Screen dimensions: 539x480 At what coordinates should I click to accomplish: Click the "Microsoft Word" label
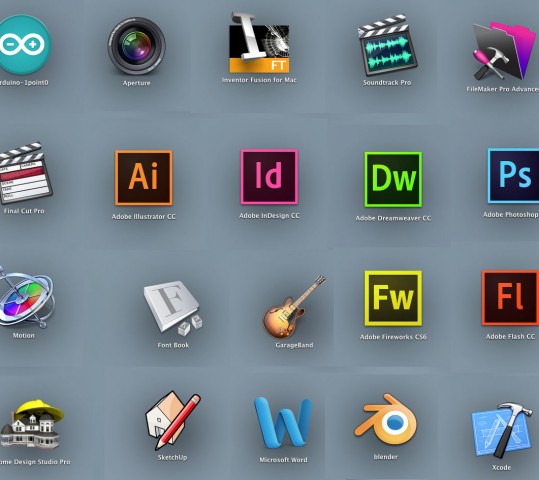[x=283, y=460]
